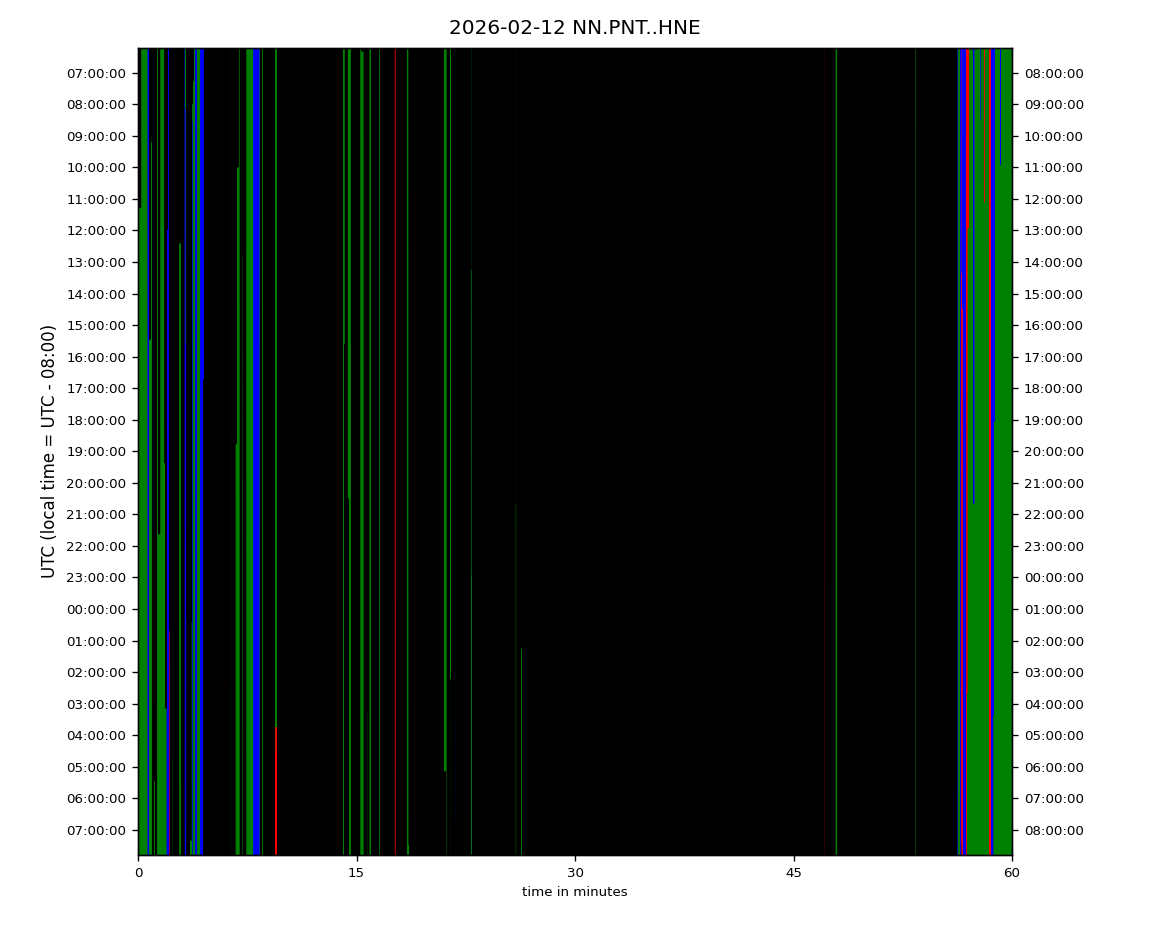This screenshot has height=950, width=1150.
Task: Pick the "00:00:00" label on the UTC axis
Action: 97,609
